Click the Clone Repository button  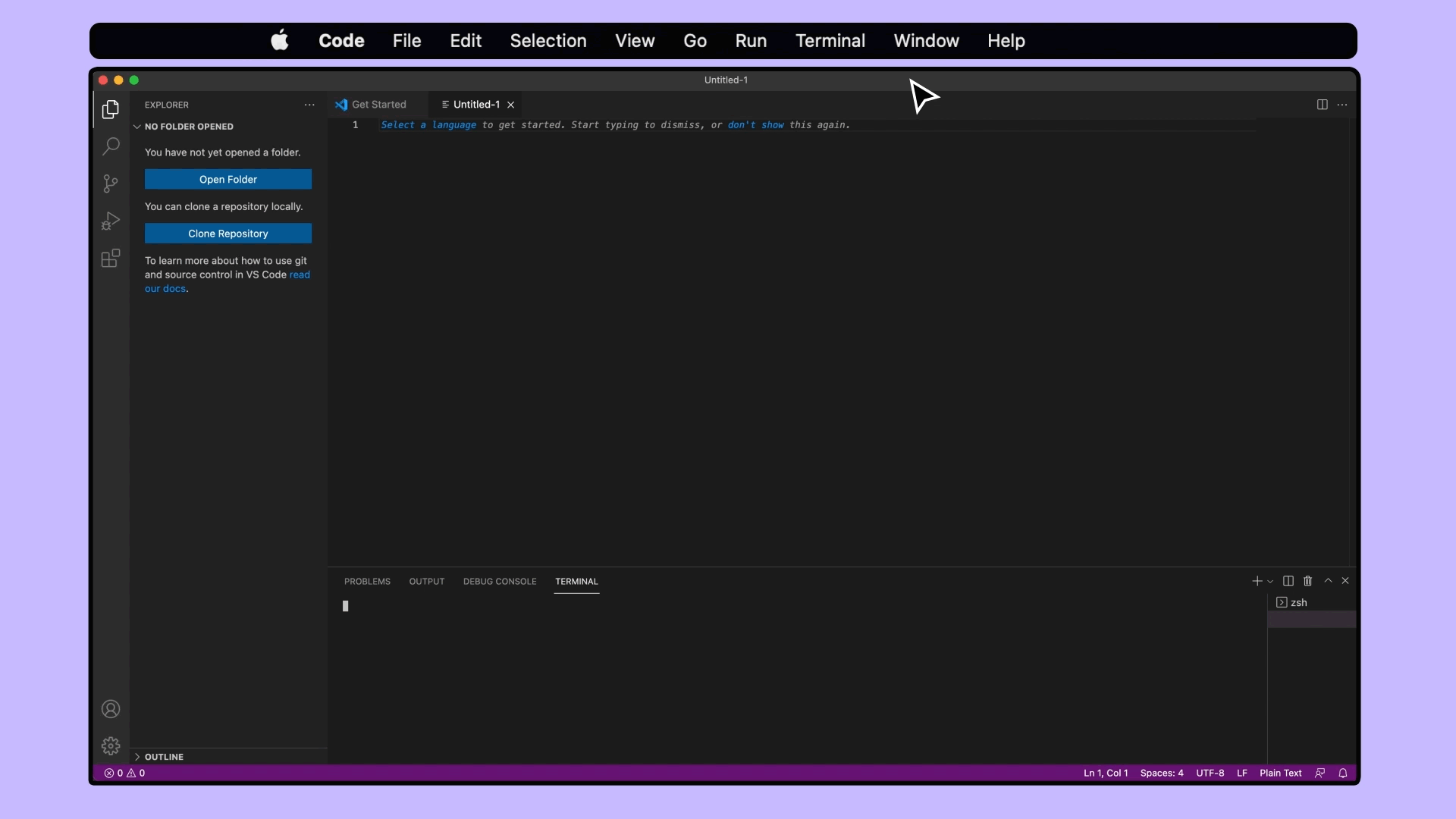[x=228, y=233]
